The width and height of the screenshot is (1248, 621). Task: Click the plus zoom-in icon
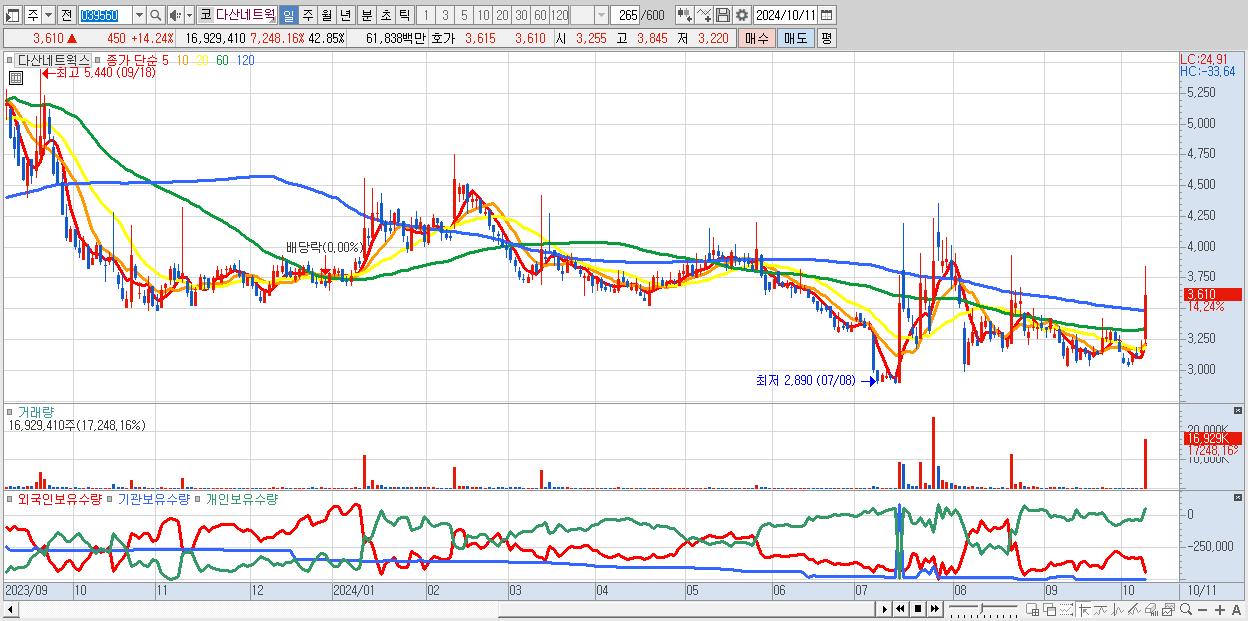(x=1219, y=609)
